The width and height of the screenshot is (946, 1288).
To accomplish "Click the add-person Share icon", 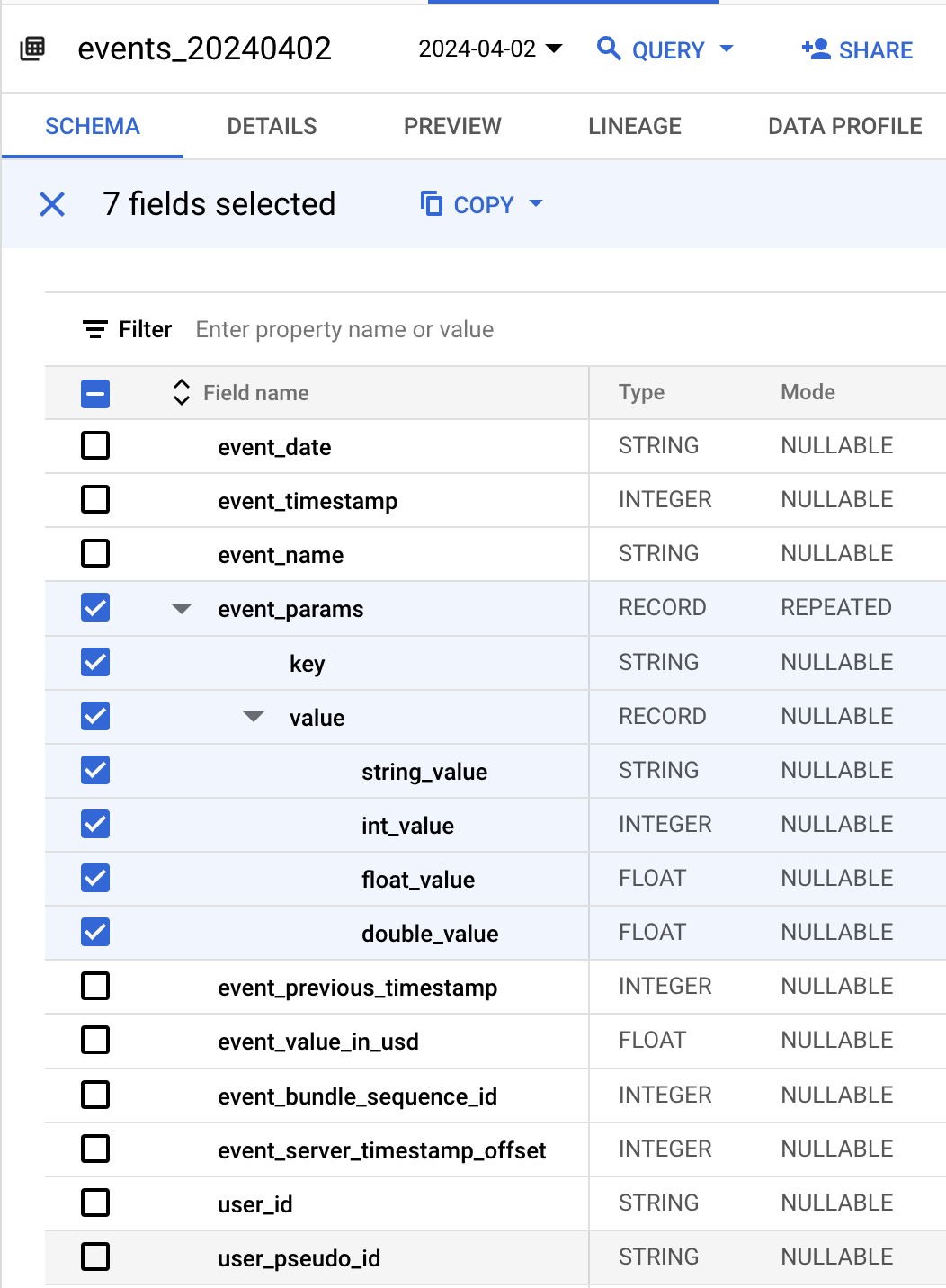I will [x=816, y=49].
